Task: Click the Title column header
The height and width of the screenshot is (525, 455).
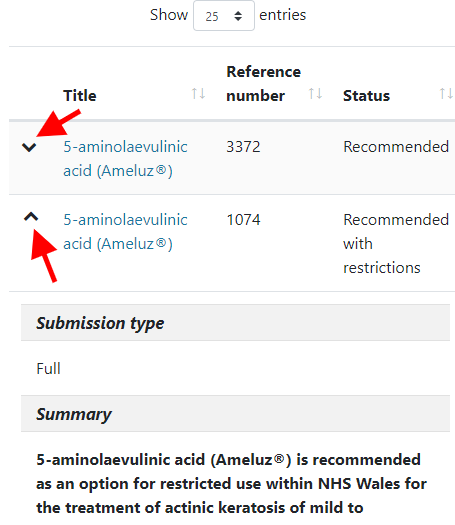Action: [x=80, y=96]
